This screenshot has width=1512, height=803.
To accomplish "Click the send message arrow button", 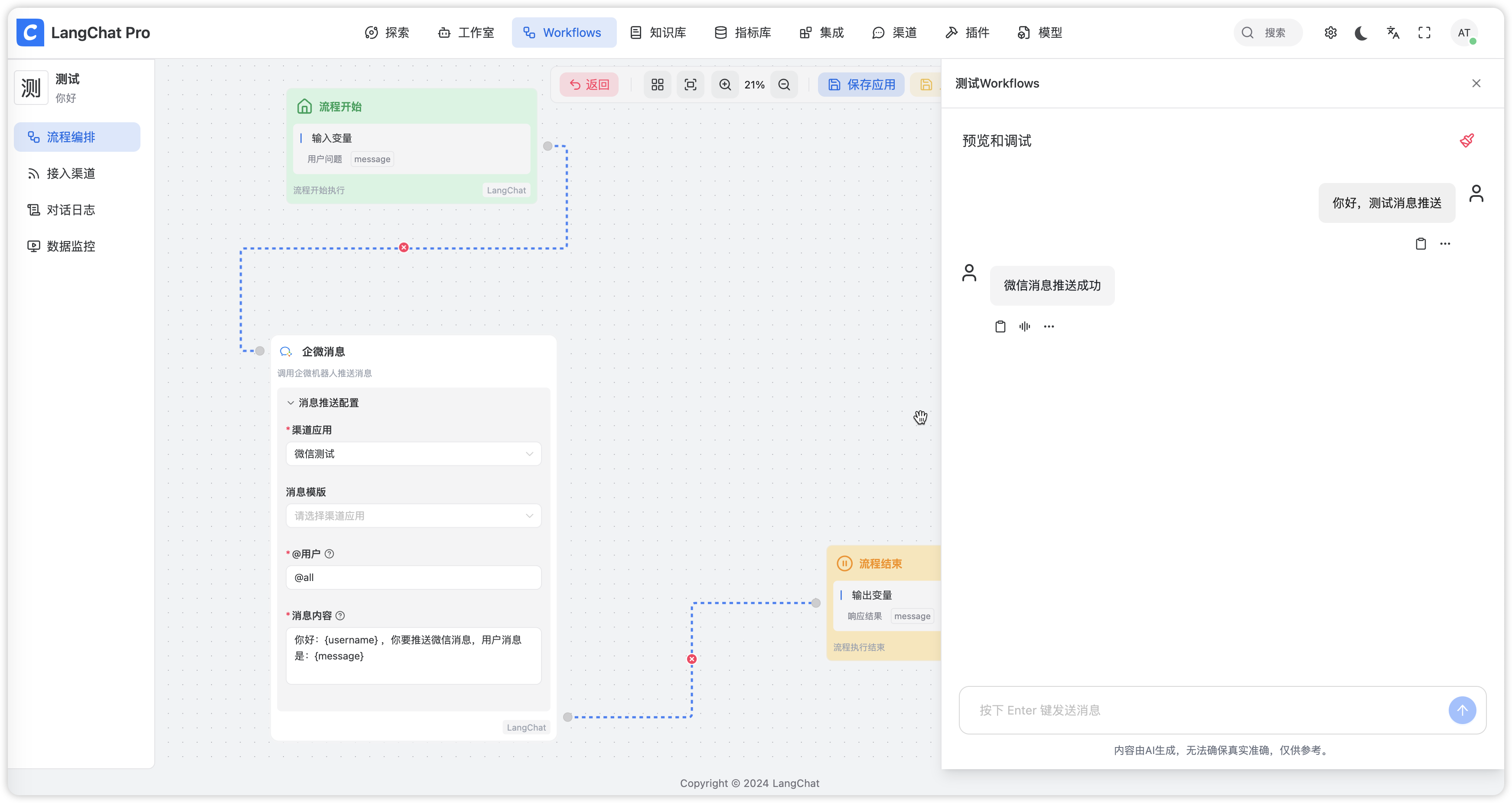I will point(1462,710).
